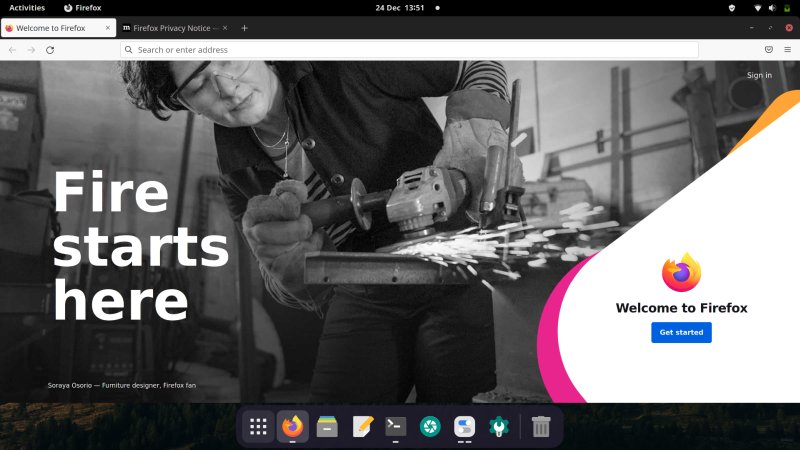
Task: Click the Firefox icon in the dock
Action: (292, 427)
